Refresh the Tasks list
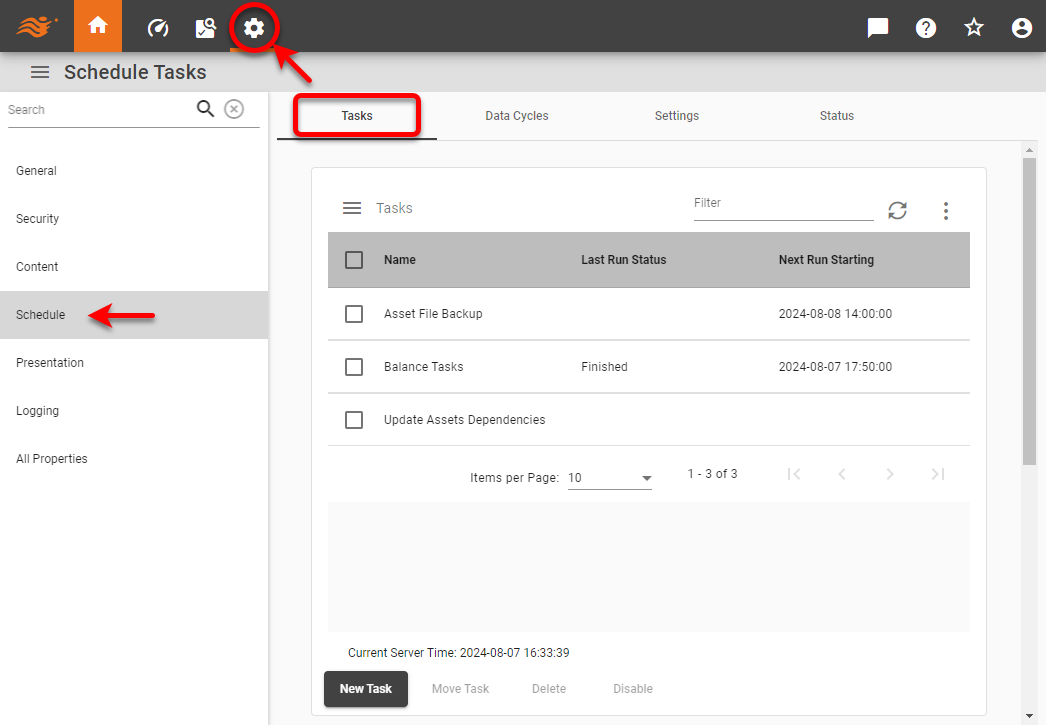 coord(897,210)
